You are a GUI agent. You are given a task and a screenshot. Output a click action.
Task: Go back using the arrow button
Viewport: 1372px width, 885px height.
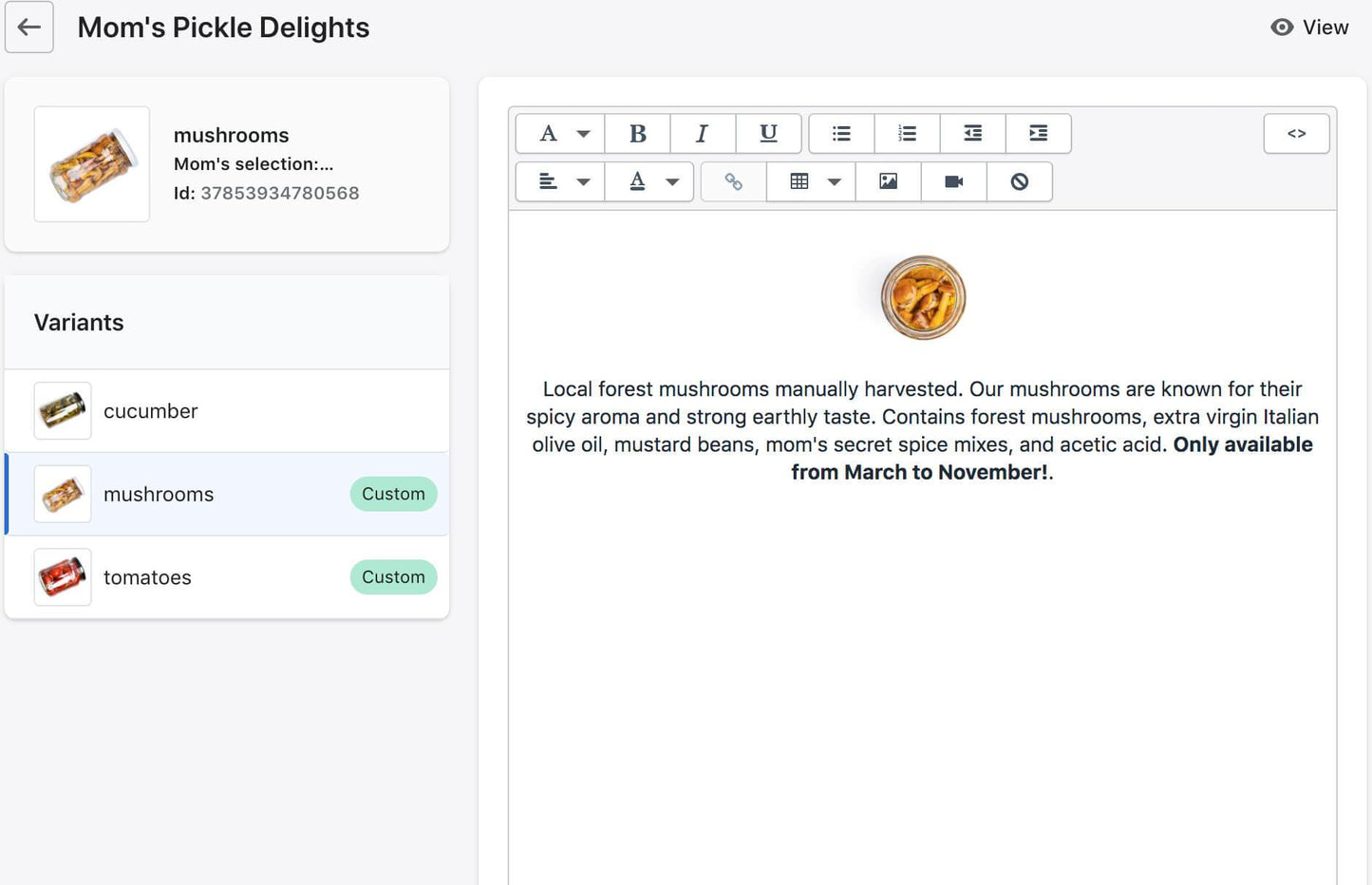click(29, 28)
